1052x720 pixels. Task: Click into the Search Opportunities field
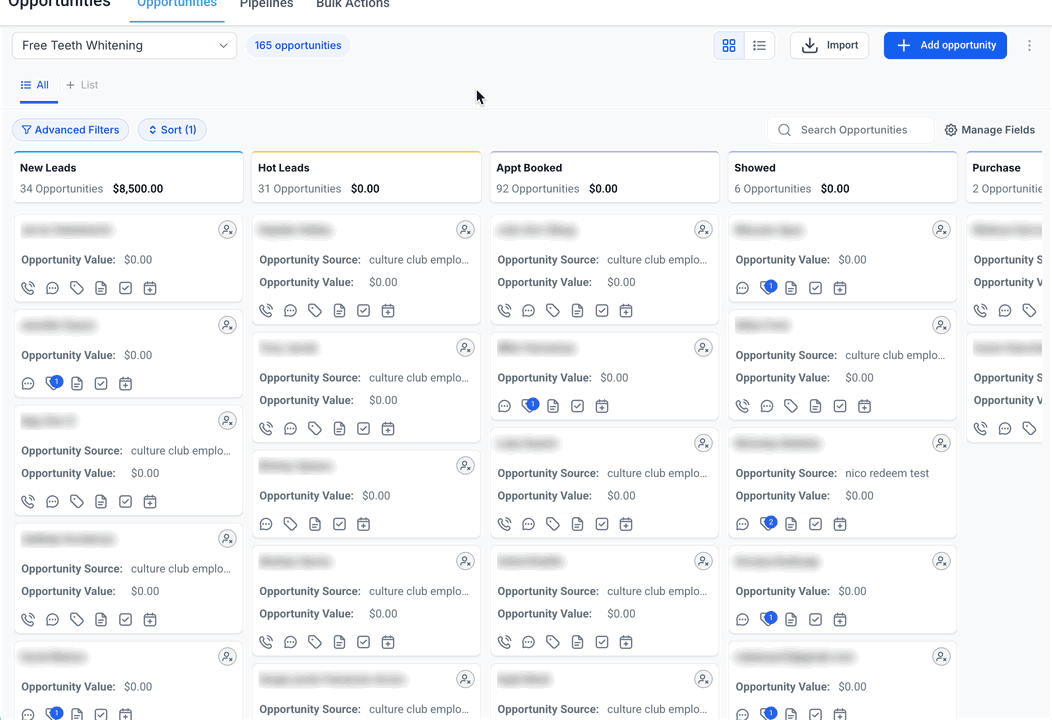pos(853,130)
